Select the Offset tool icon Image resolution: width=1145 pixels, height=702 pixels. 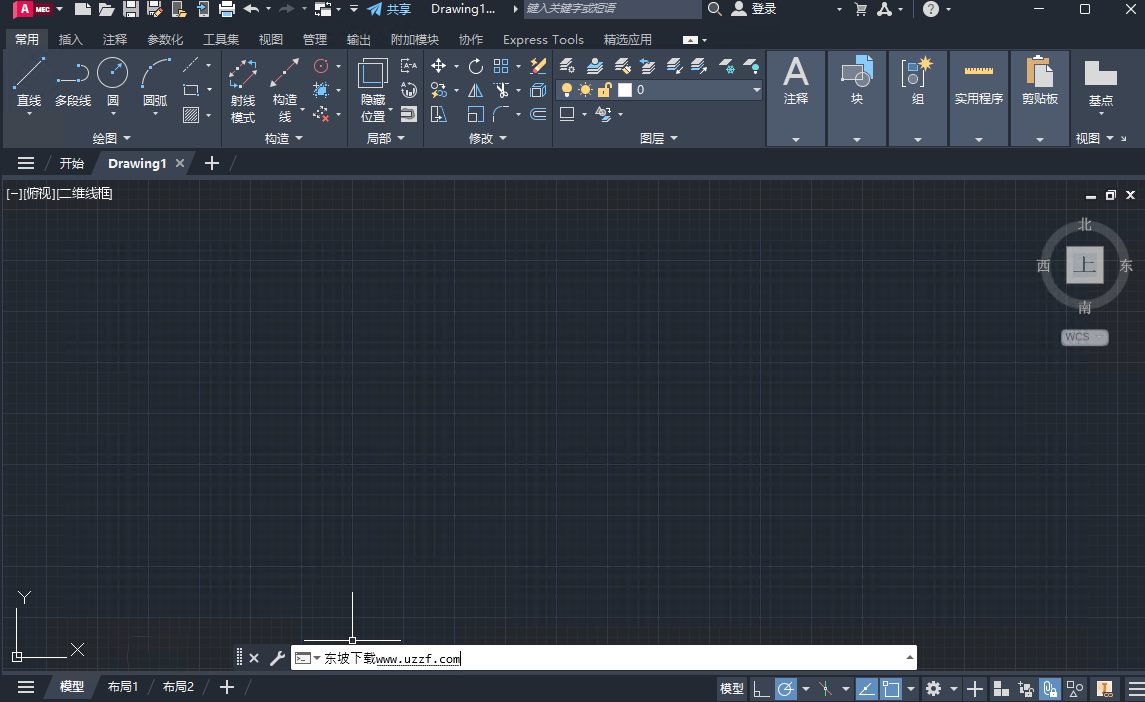click(538, 114)
